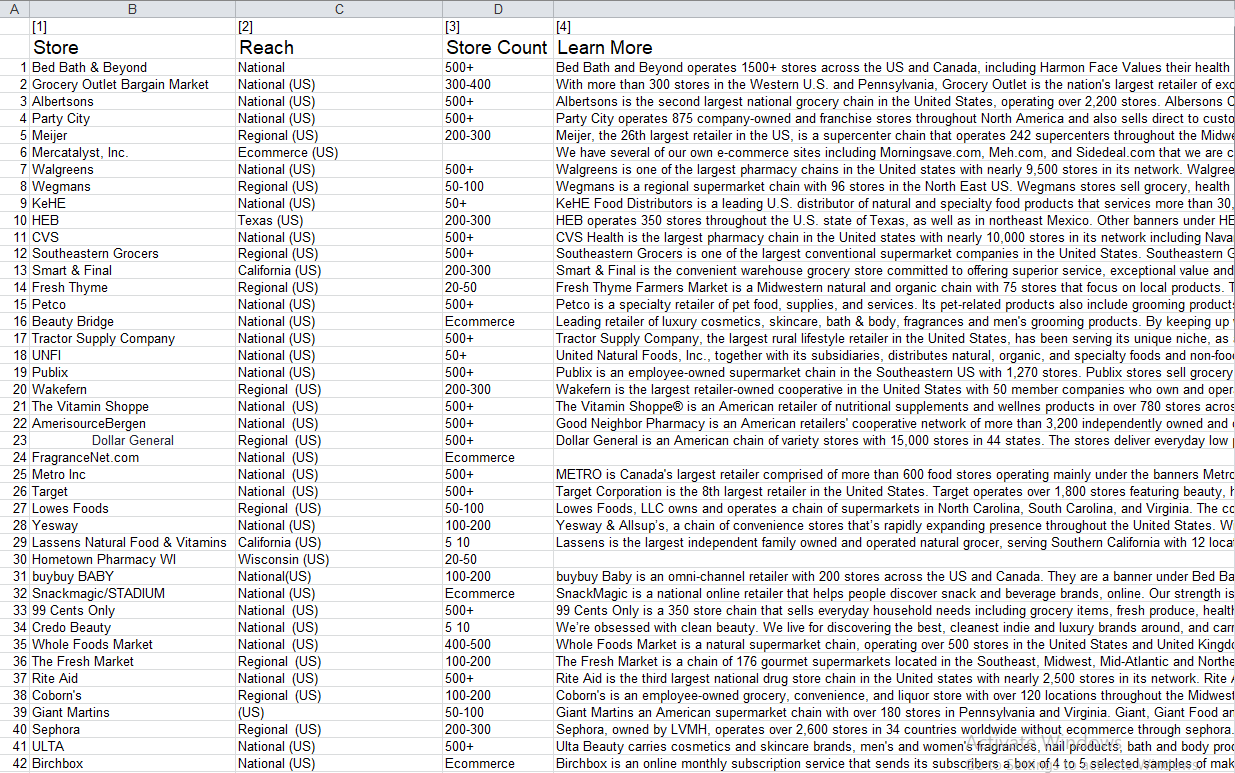Click the Store header cell
Screen dimensions: 1235x773
[132, 47]
